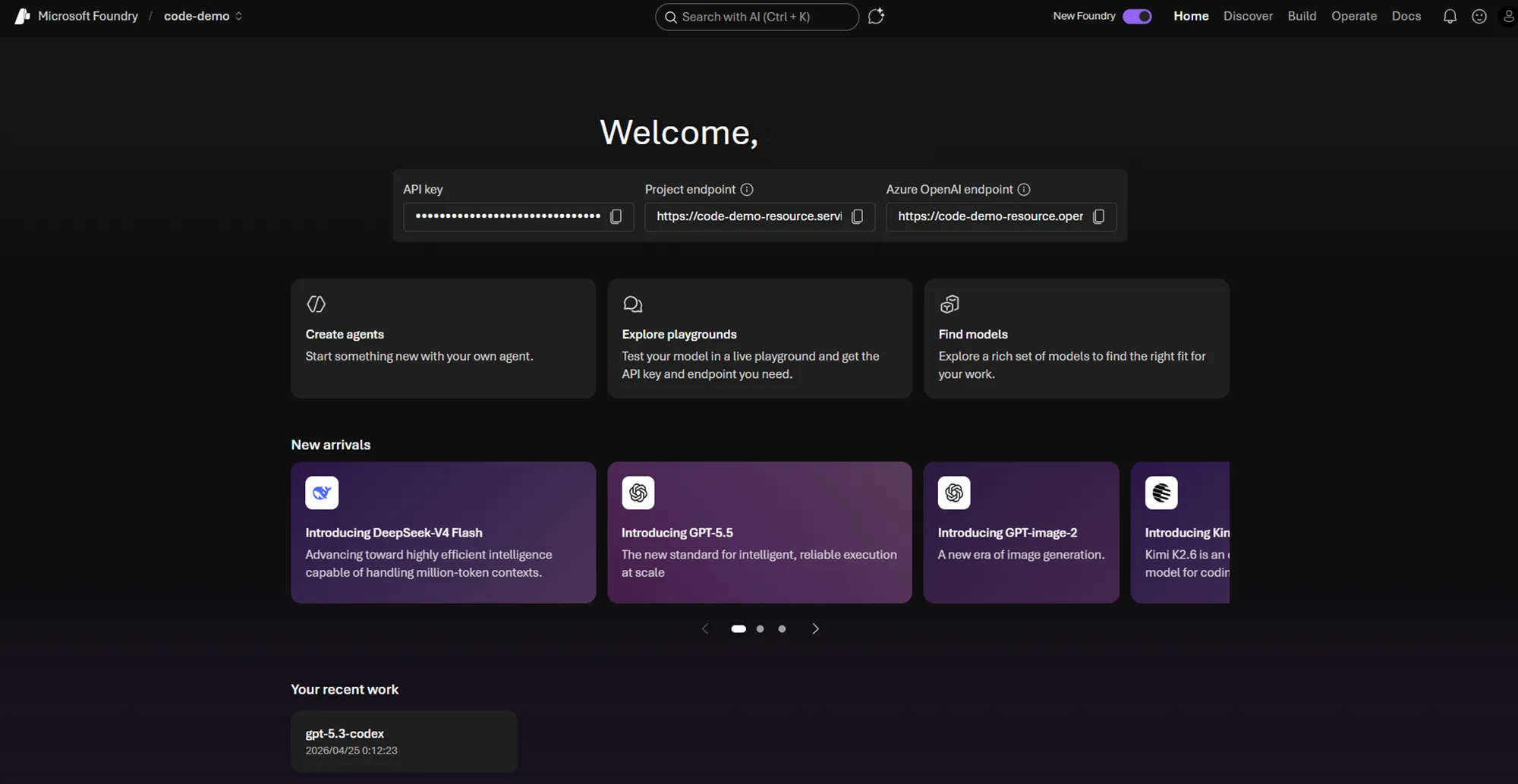Open the feedback smiley icon
This screenshot has width=1518, height=784.
[1479, 16]
